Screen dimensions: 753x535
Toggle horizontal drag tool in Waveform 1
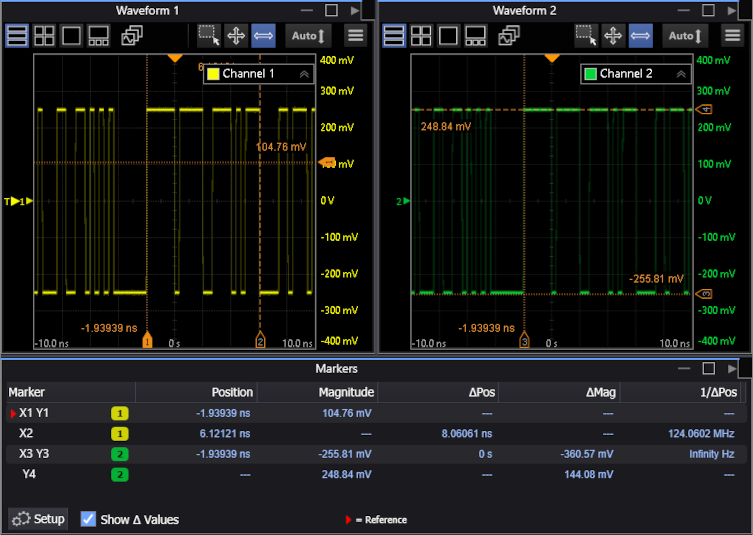click(263, 36)
